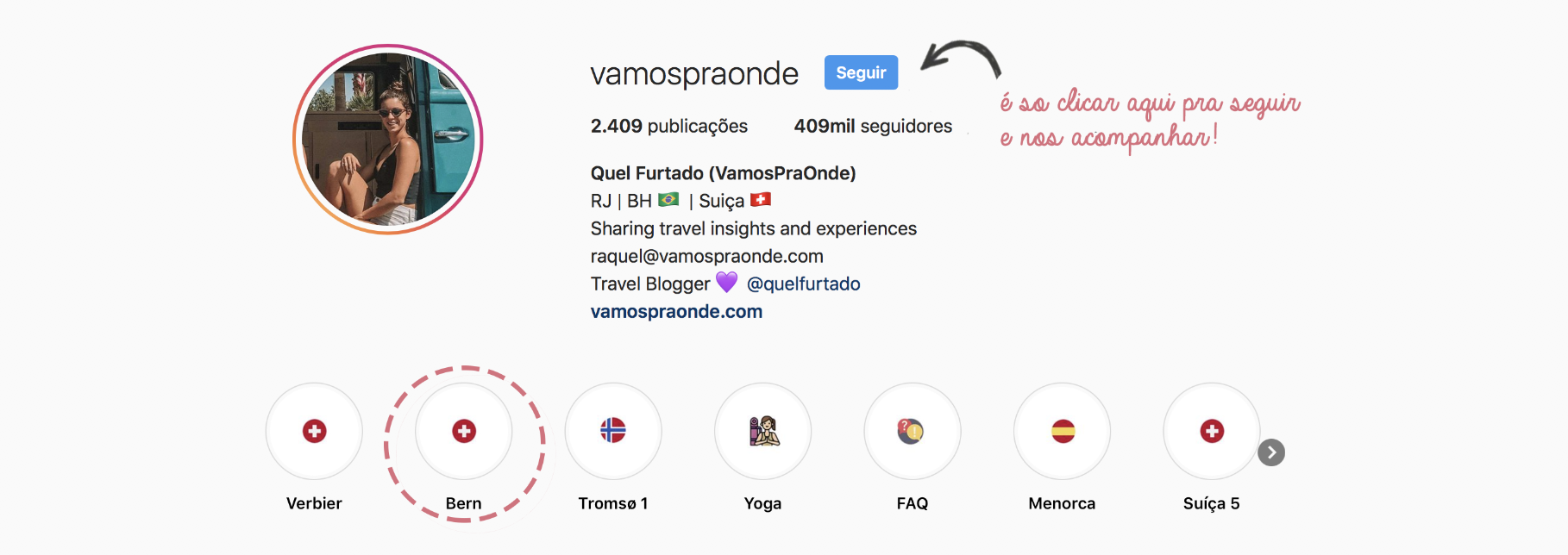The height and width of the screenshot is (555, 1568).
Task: Click the Menorca label text
Action: (x=1062, y=503)
